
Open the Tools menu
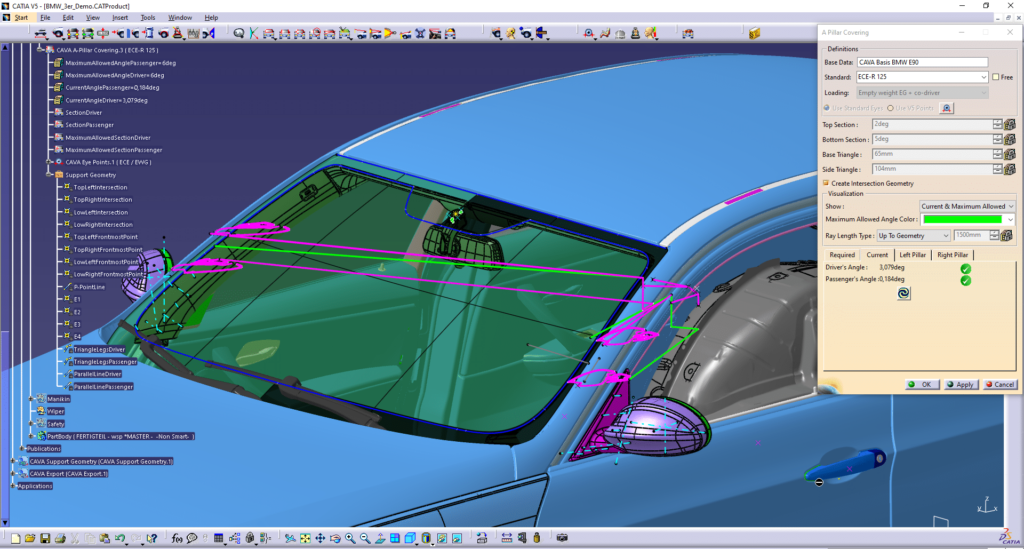click(x=148, y=18)
